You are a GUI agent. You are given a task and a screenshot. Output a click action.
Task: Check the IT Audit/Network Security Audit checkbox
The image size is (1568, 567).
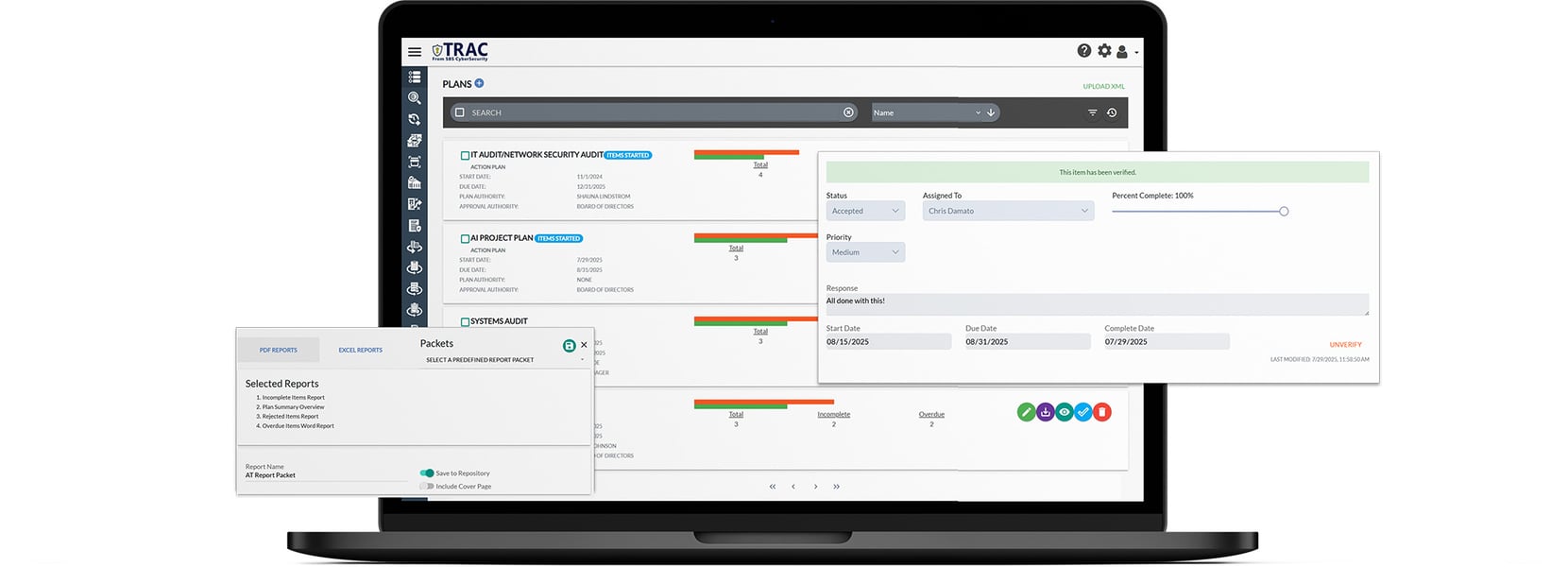point(465,155)
